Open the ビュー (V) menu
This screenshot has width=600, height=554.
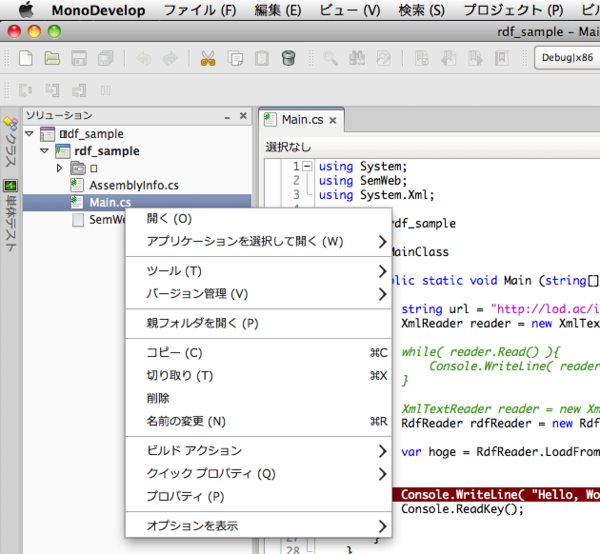click(x=350, y=10)
